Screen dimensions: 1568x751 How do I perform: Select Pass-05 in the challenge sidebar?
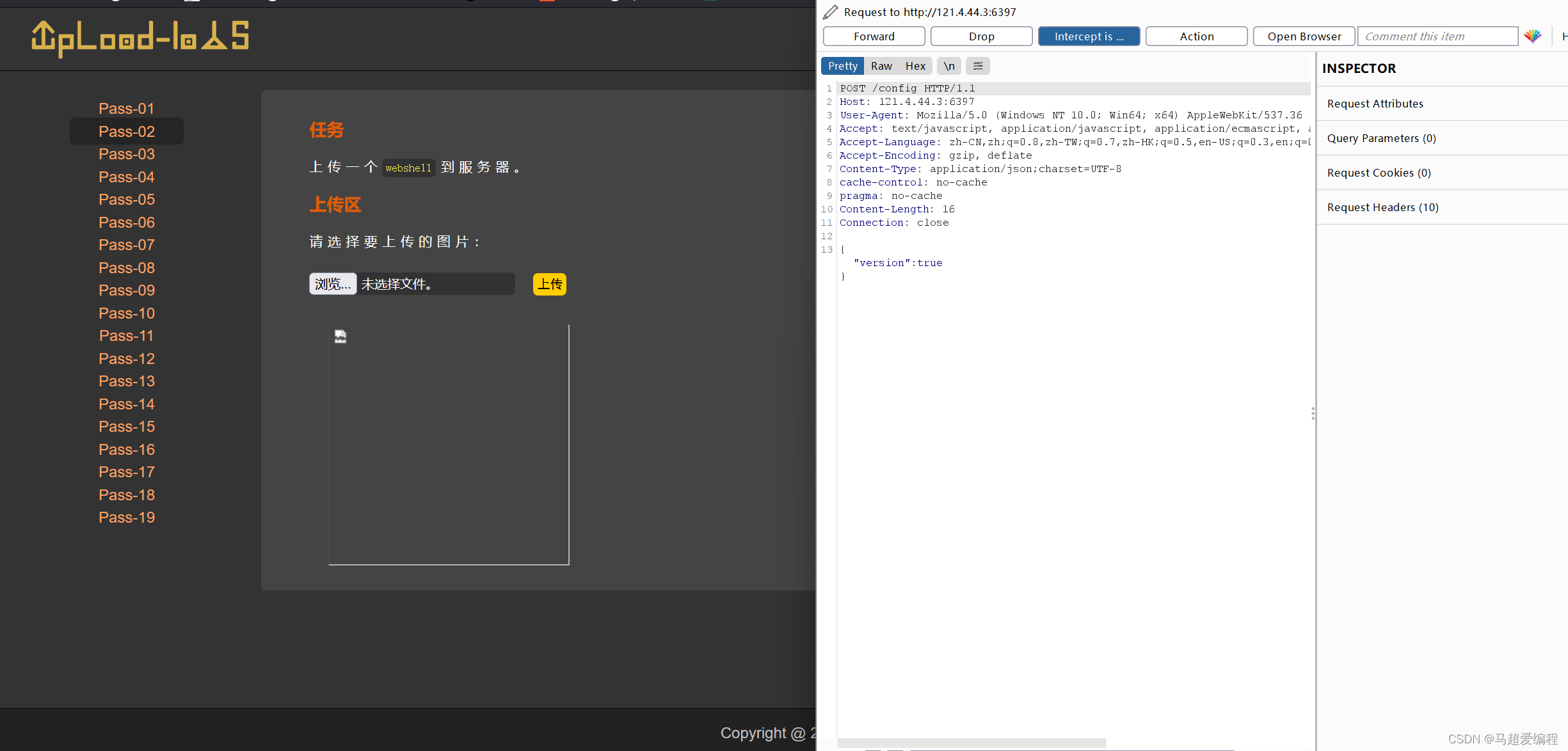click(126, 200)
